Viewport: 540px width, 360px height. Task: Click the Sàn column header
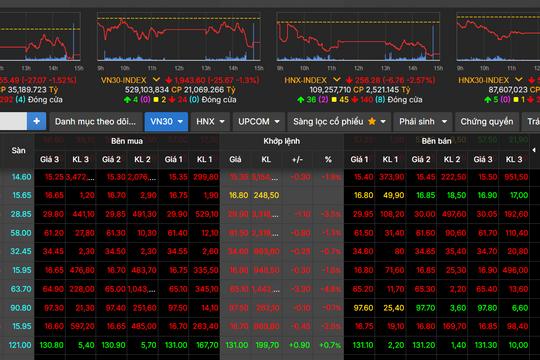point(18,151)
